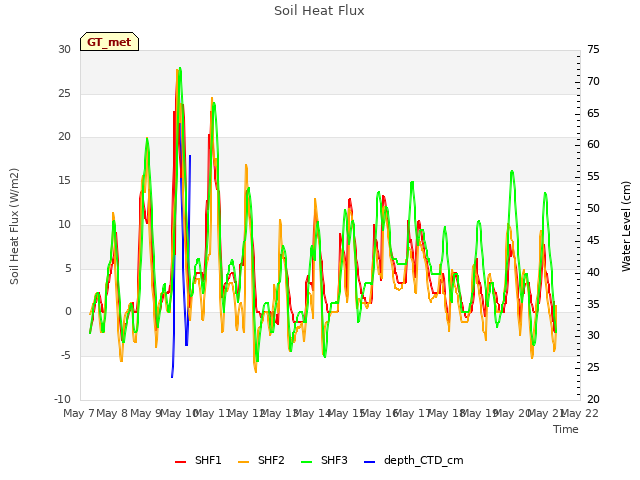Viewport: 640px width, 480px height.
Task: Click the 40 right y-axis tick label
Action: (593, 272)
